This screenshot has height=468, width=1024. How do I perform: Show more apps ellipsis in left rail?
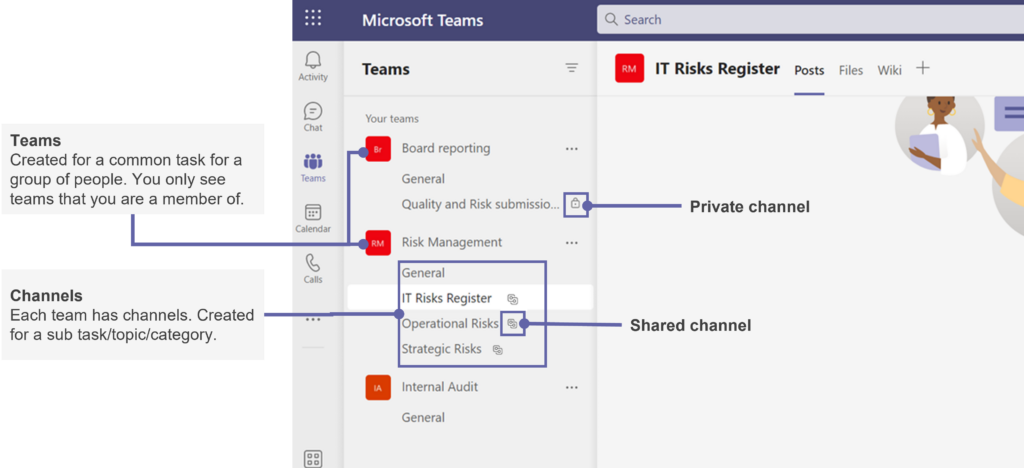tap(313, 320)
